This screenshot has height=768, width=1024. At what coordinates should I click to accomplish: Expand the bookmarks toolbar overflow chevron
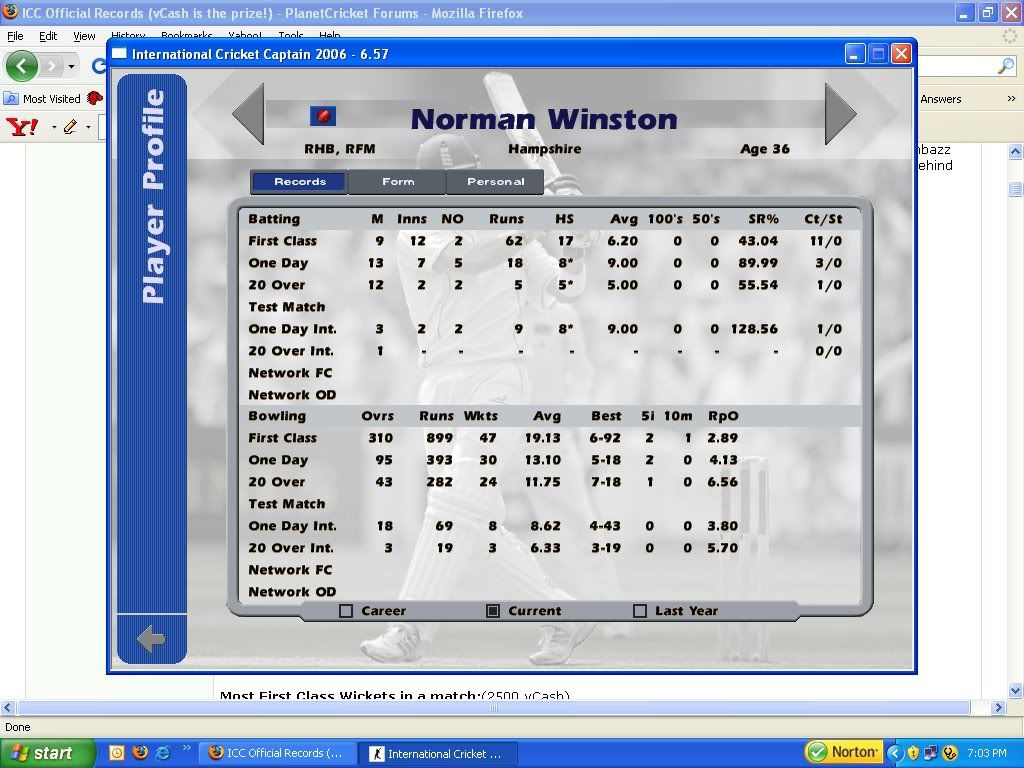[1011, 99]
